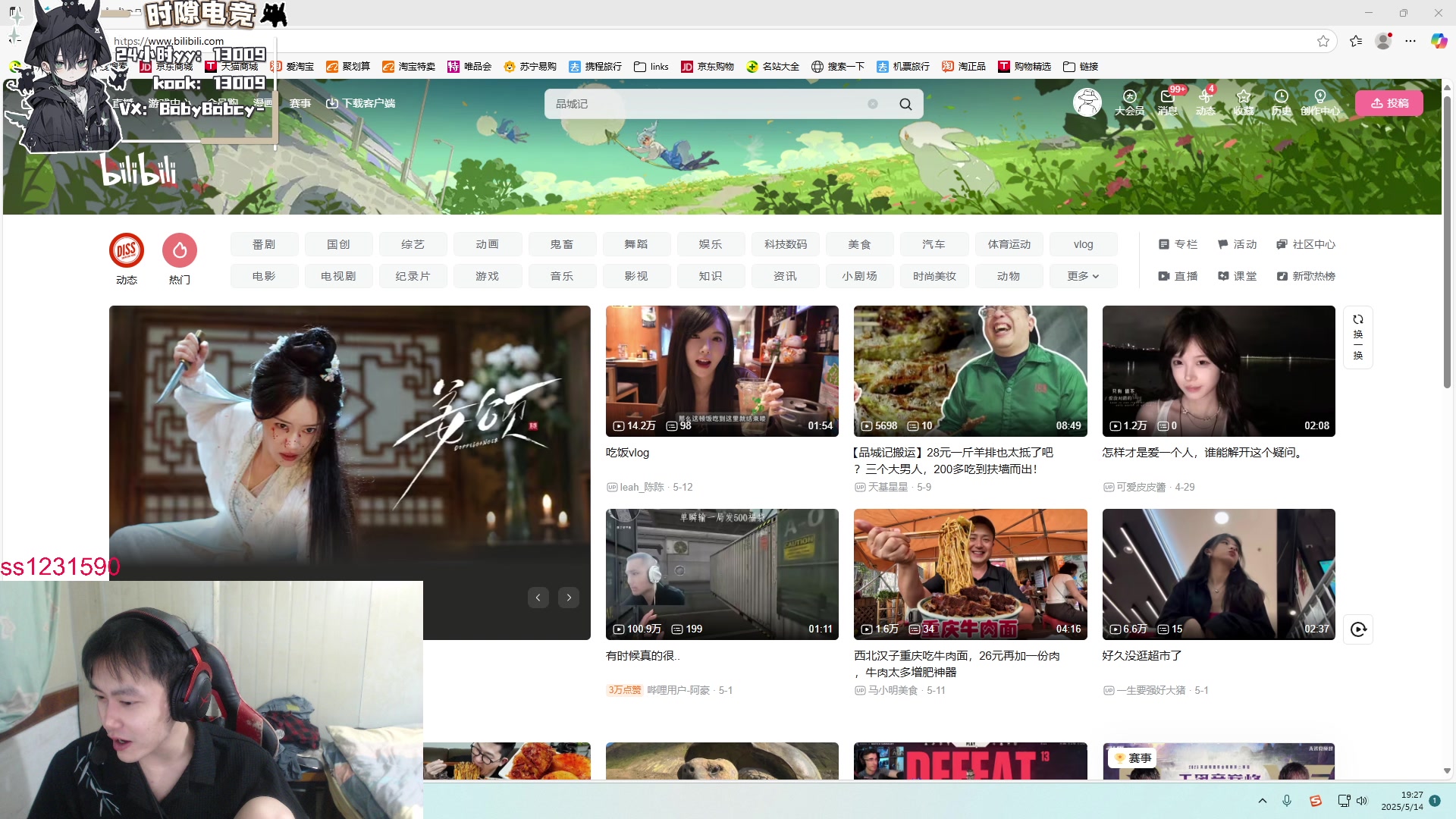
Task: Click the circular replay icon beside videos
Action: coord(1358,629)
